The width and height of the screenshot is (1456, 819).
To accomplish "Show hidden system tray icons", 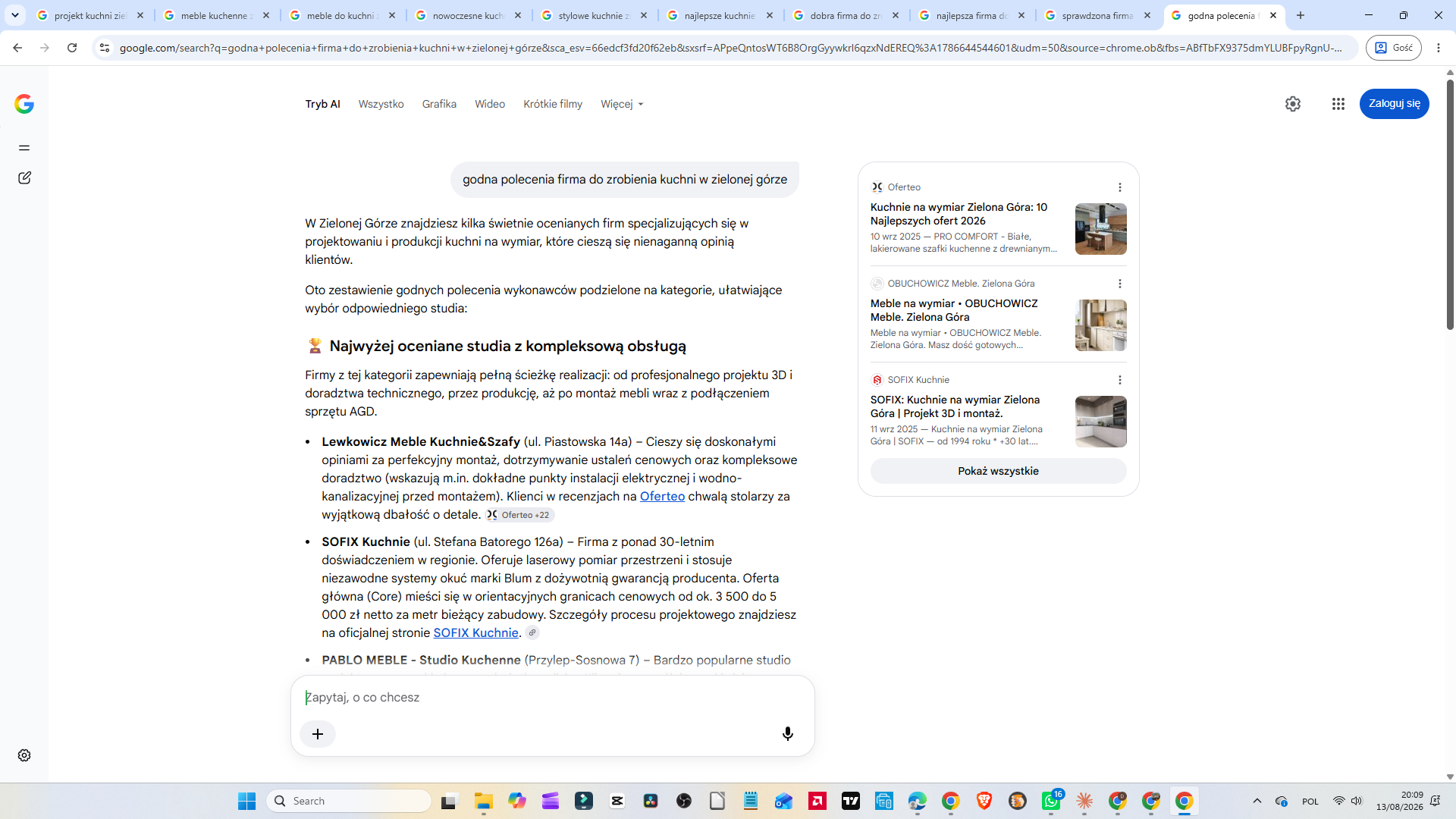I will [1257, 801].
